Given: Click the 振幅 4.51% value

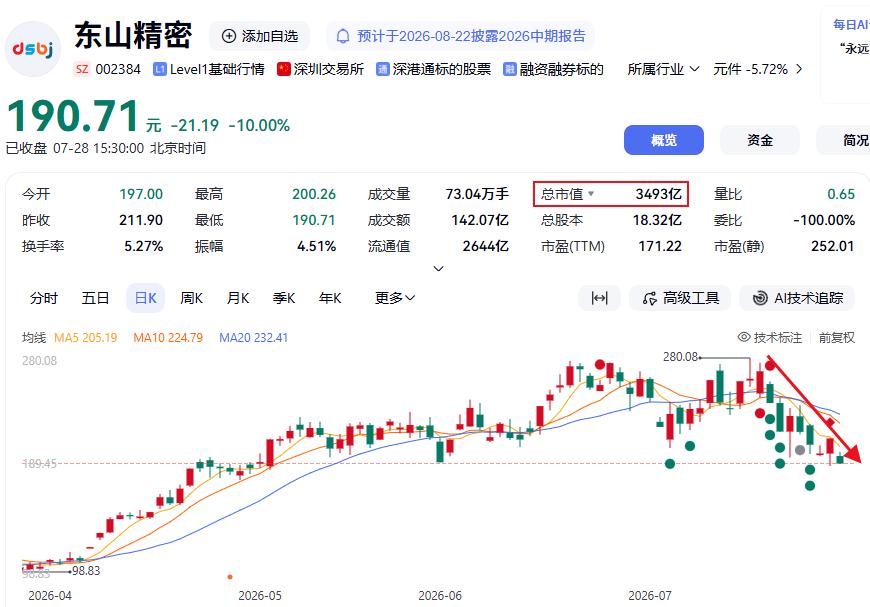Looking at the screenshot, I should click(316, 246).
